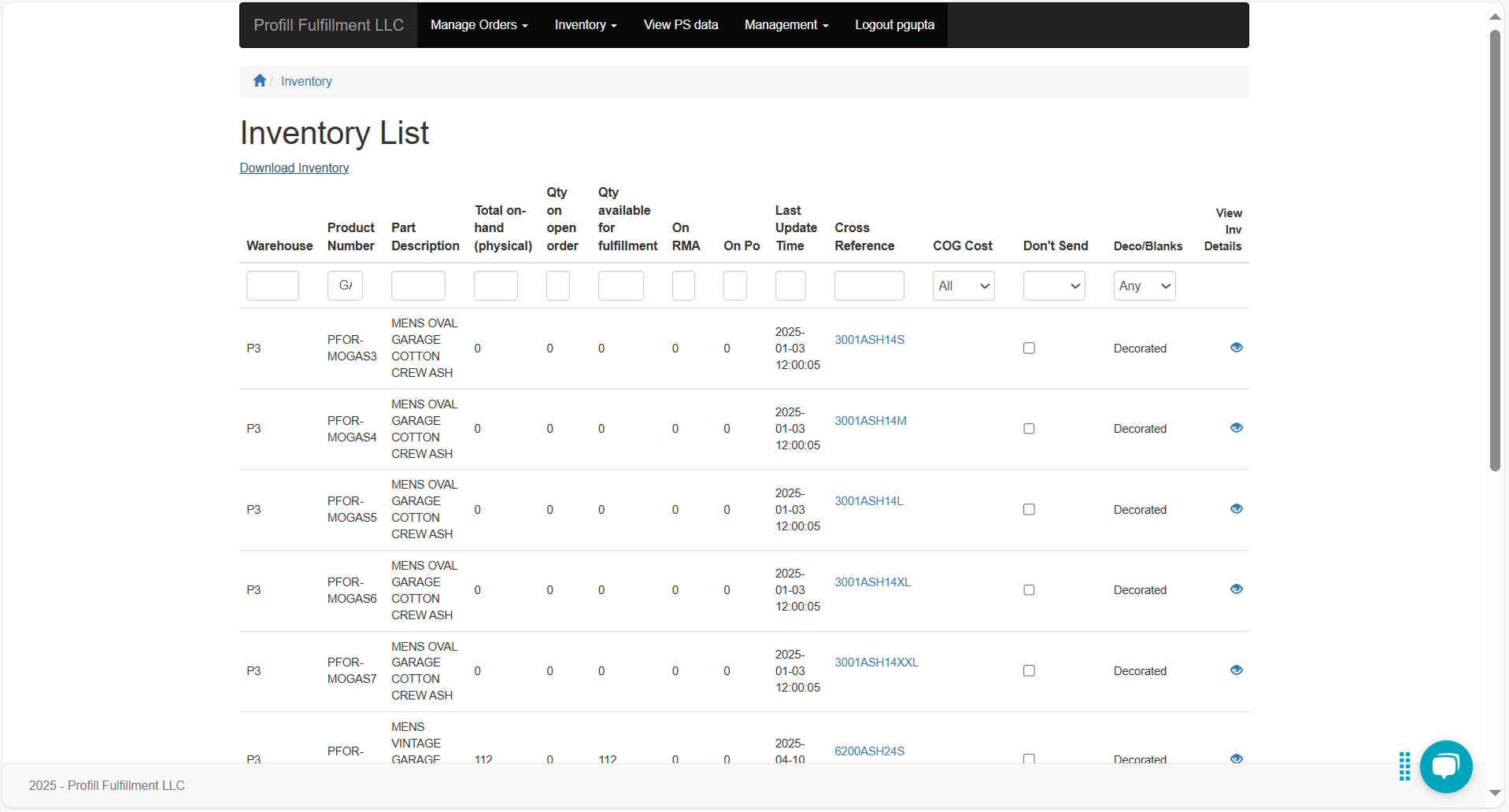Screen dimensions: 1509x812
Task: Tick Don't Send for PFOR-MOGAS5
Action: tap(1029, 510)
